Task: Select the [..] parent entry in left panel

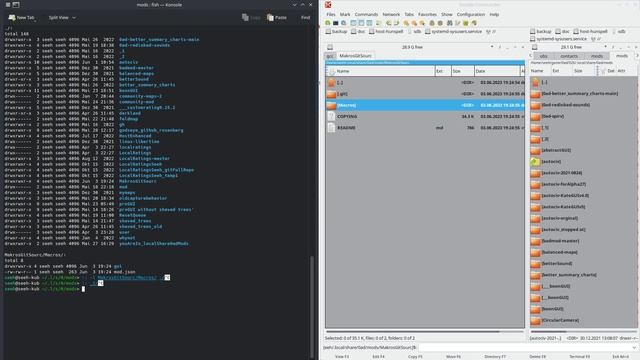Action: (x=425, y=82)
